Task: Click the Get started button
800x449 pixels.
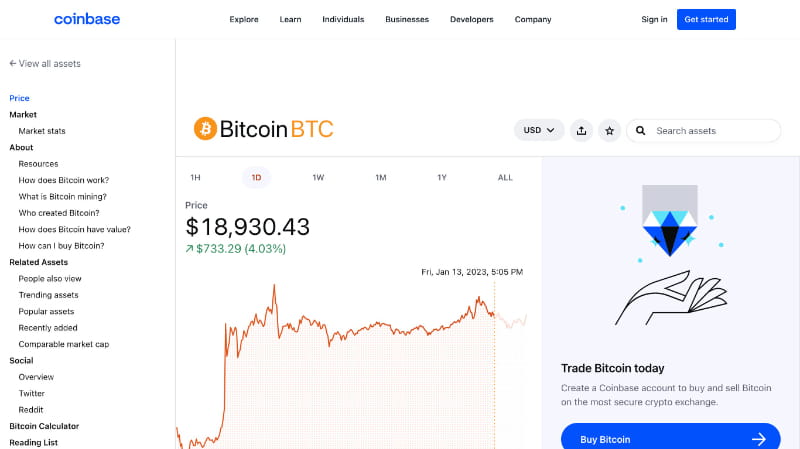Action: coord(706,19)
